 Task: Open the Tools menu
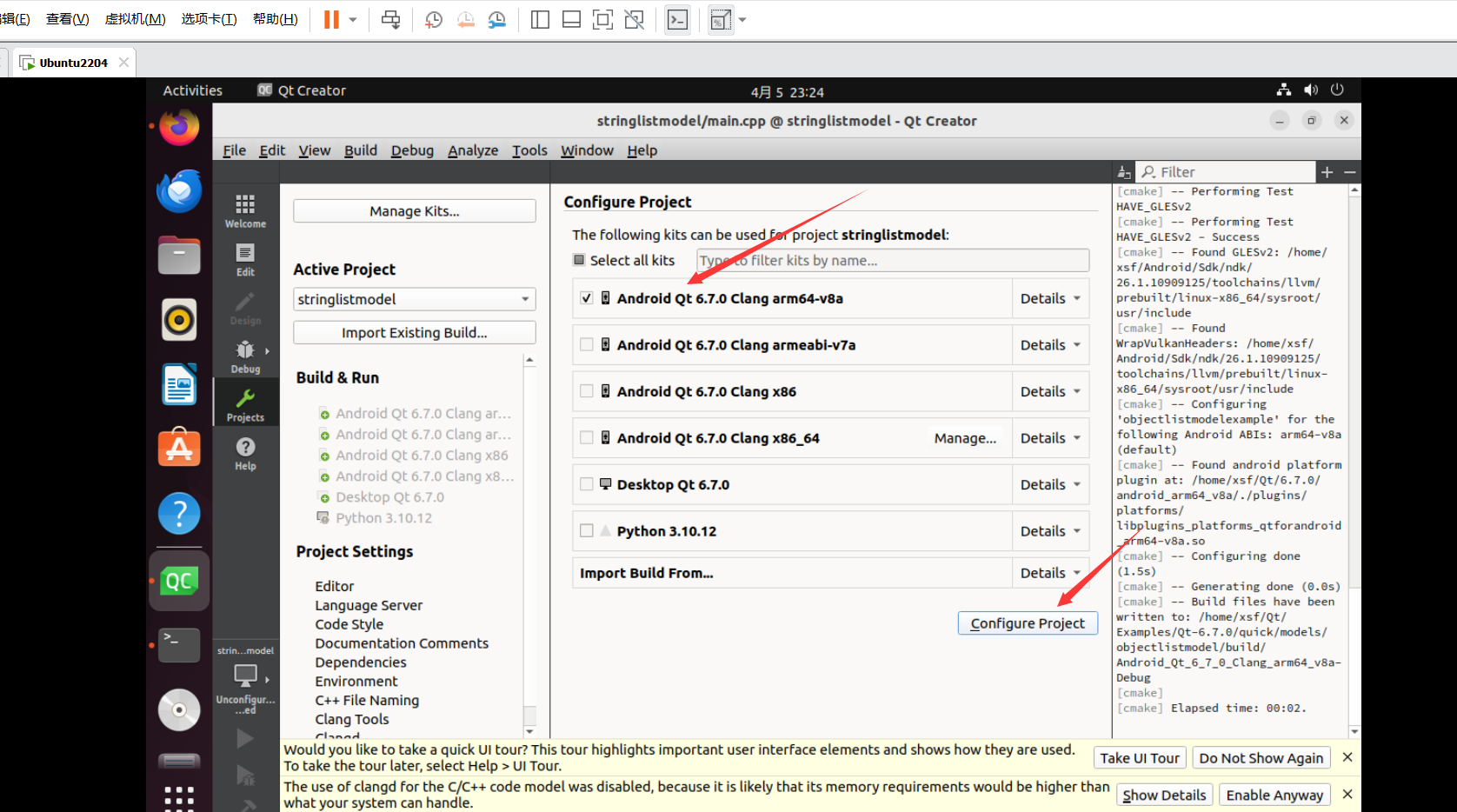click(x=529, y=150)
